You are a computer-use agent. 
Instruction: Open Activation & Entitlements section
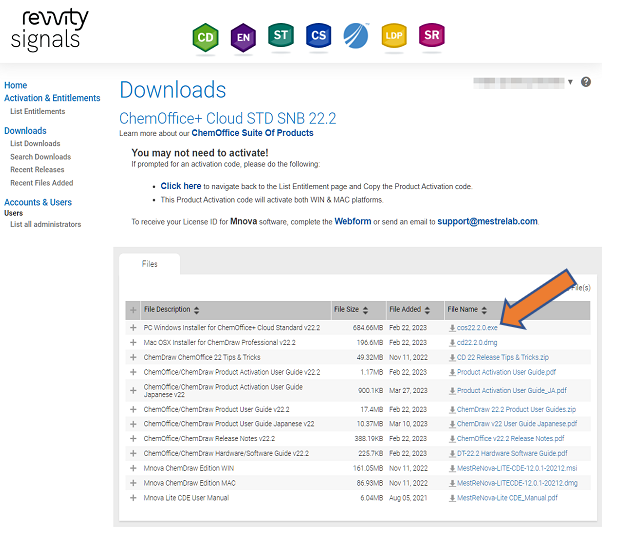52,98
